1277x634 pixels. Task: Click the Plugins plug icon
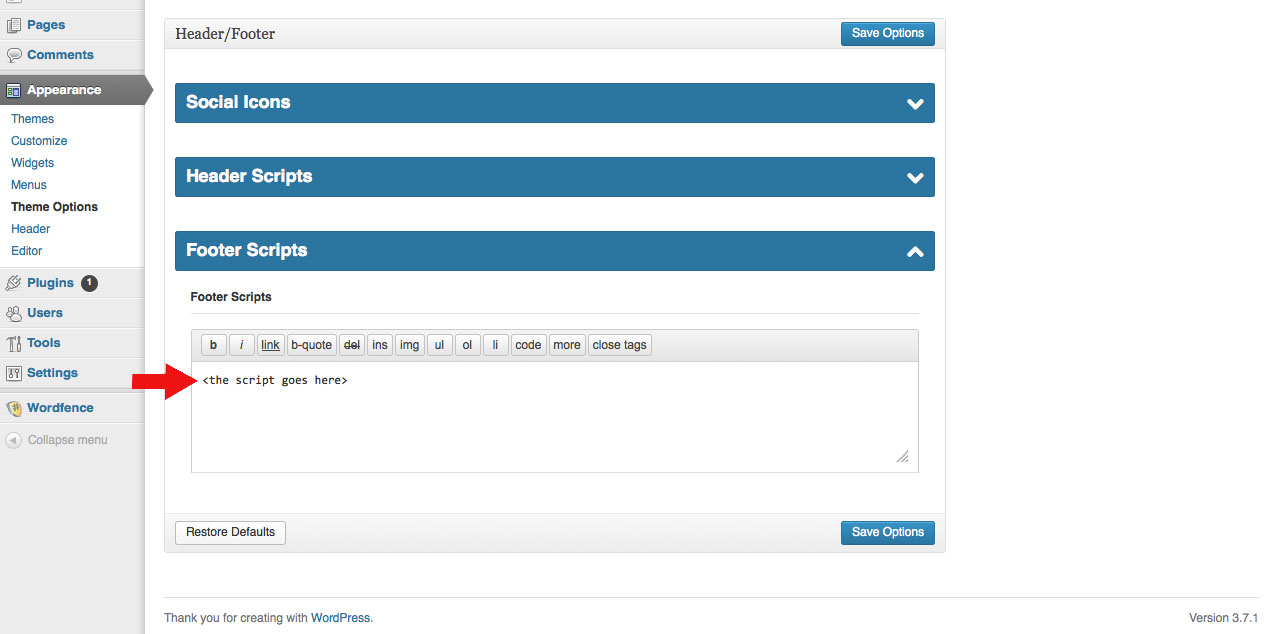(x=14, y=283)
